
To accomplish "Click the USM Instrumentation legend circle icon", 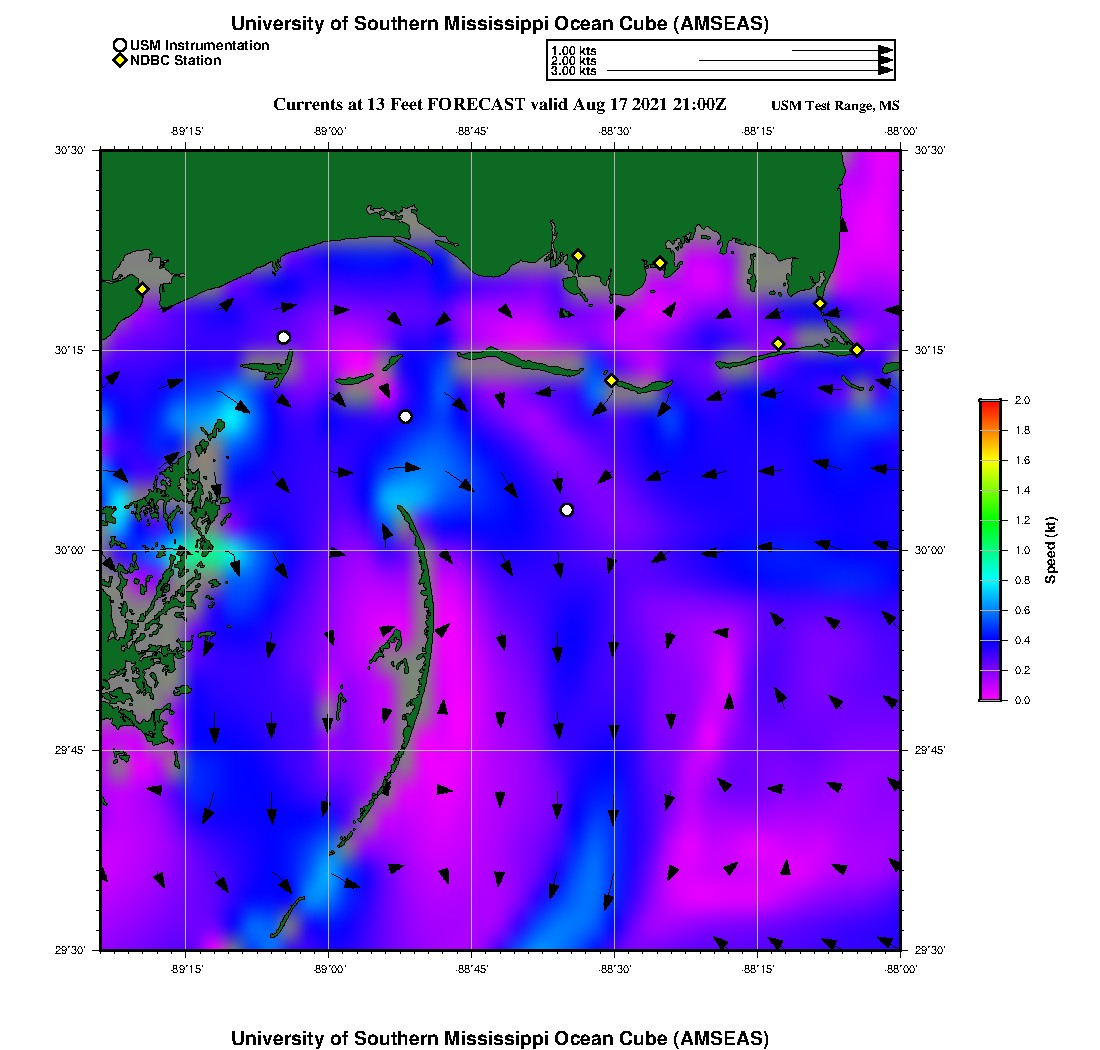I will click(x=120, y=46).
